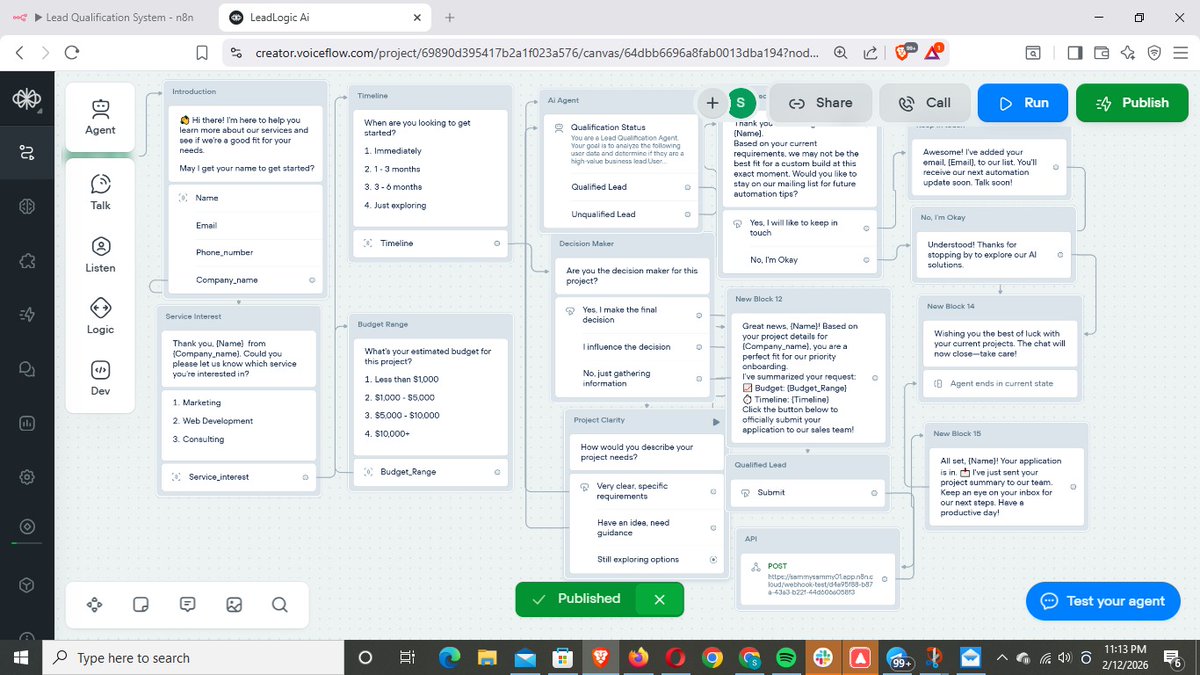Open Firefox from the taskbar
The image size is (1200, 675).
[638, 658]
